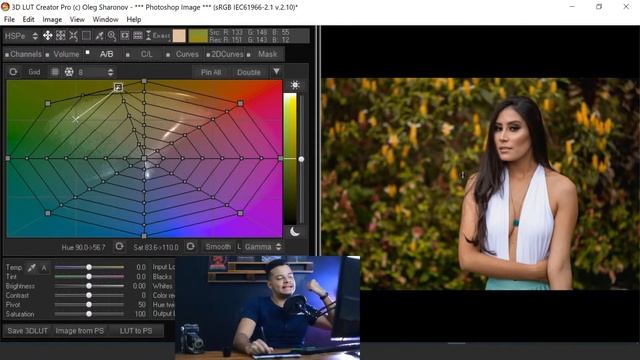Click the compare view icon after magnifier
This screenshot has height=360, width=640.
point(125,36)
